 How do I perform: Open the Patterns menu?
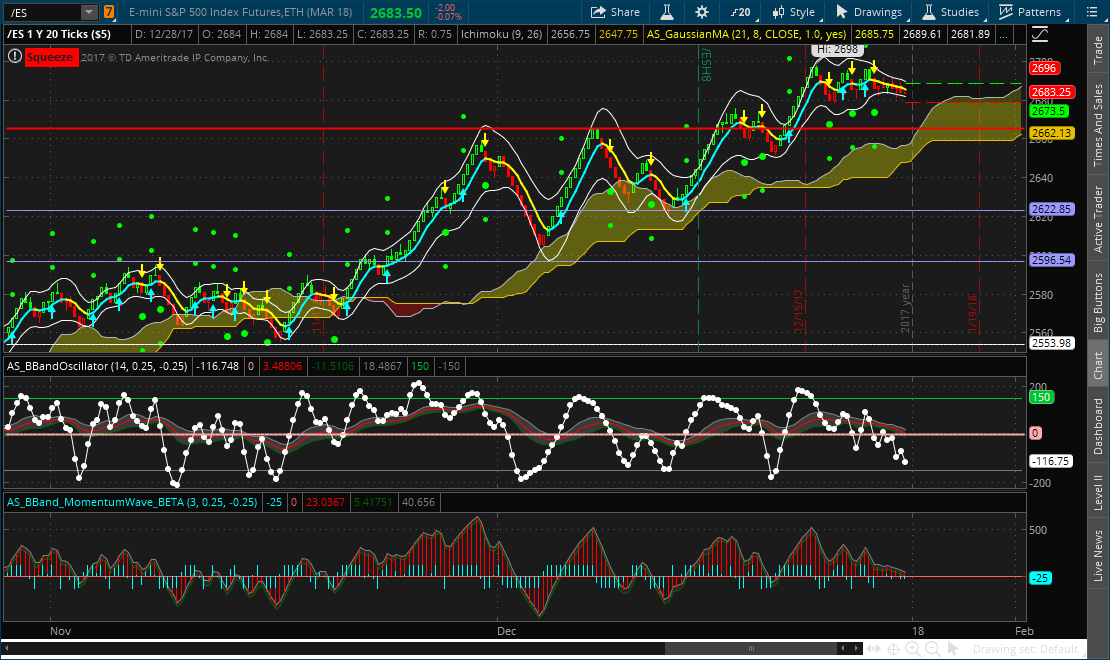1030,12
